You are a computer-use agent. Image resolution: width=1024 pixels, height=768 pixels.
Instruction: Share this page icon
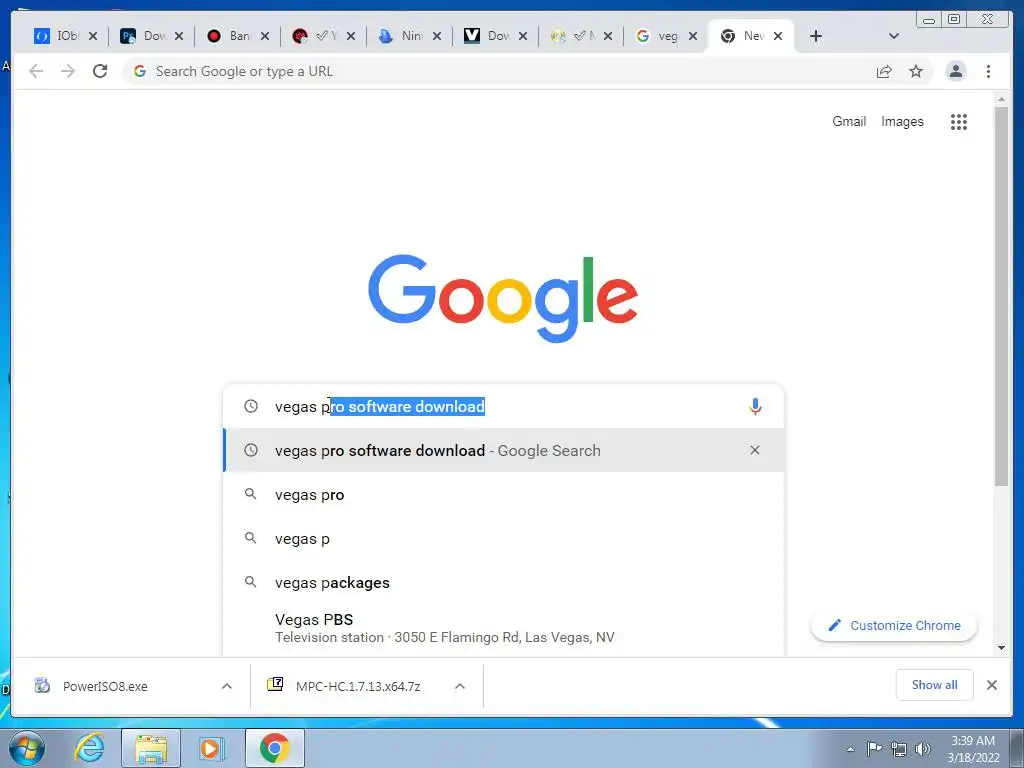[884, 71]
